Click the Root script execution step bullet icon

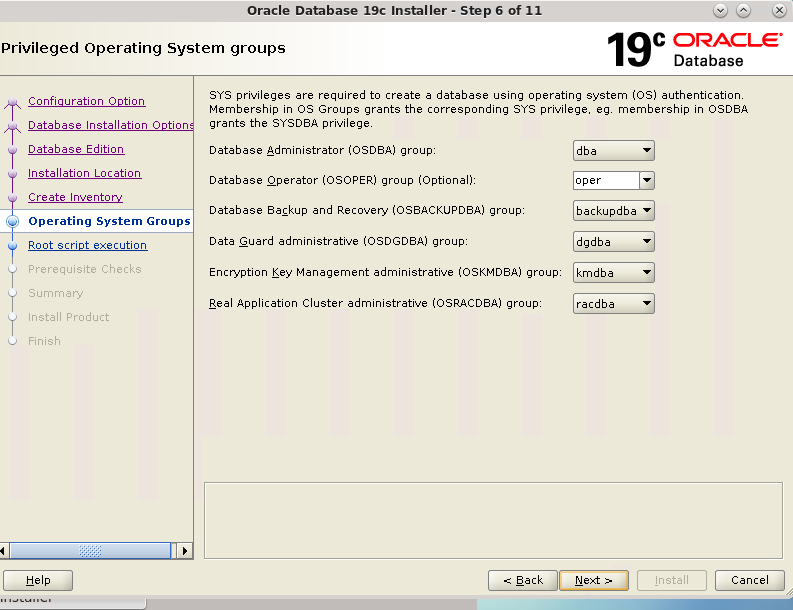tap(13, 246)
